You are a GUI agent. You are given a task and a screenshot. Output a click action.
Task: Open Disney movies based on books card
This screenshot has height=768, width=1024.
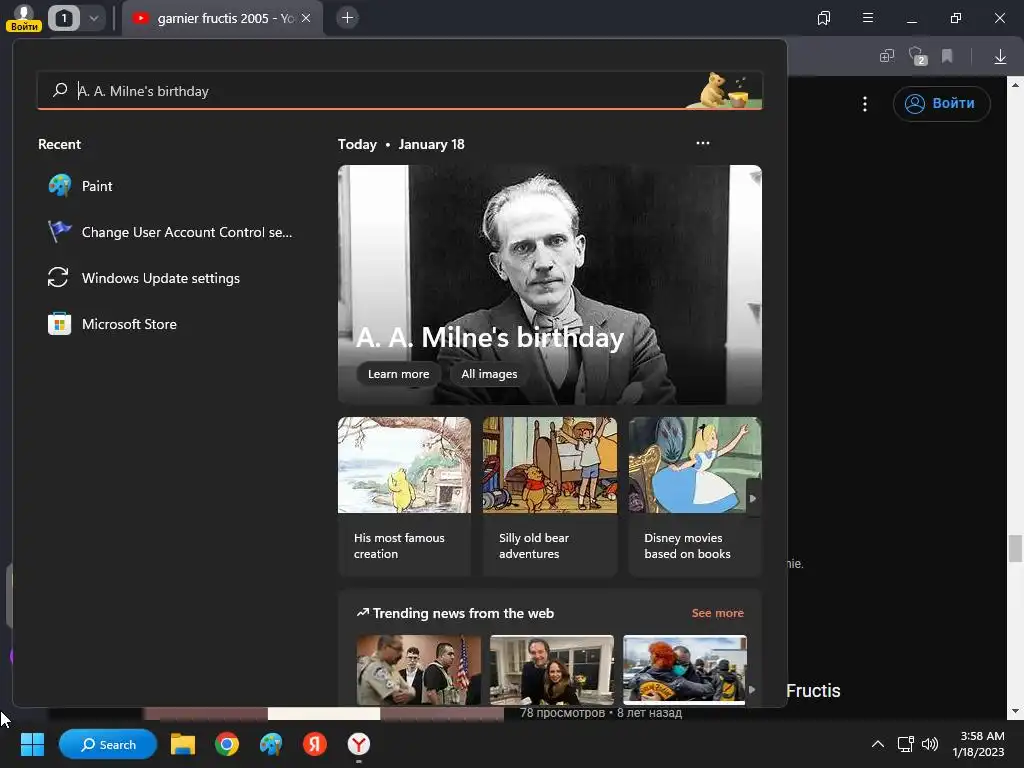pos(695,496)
